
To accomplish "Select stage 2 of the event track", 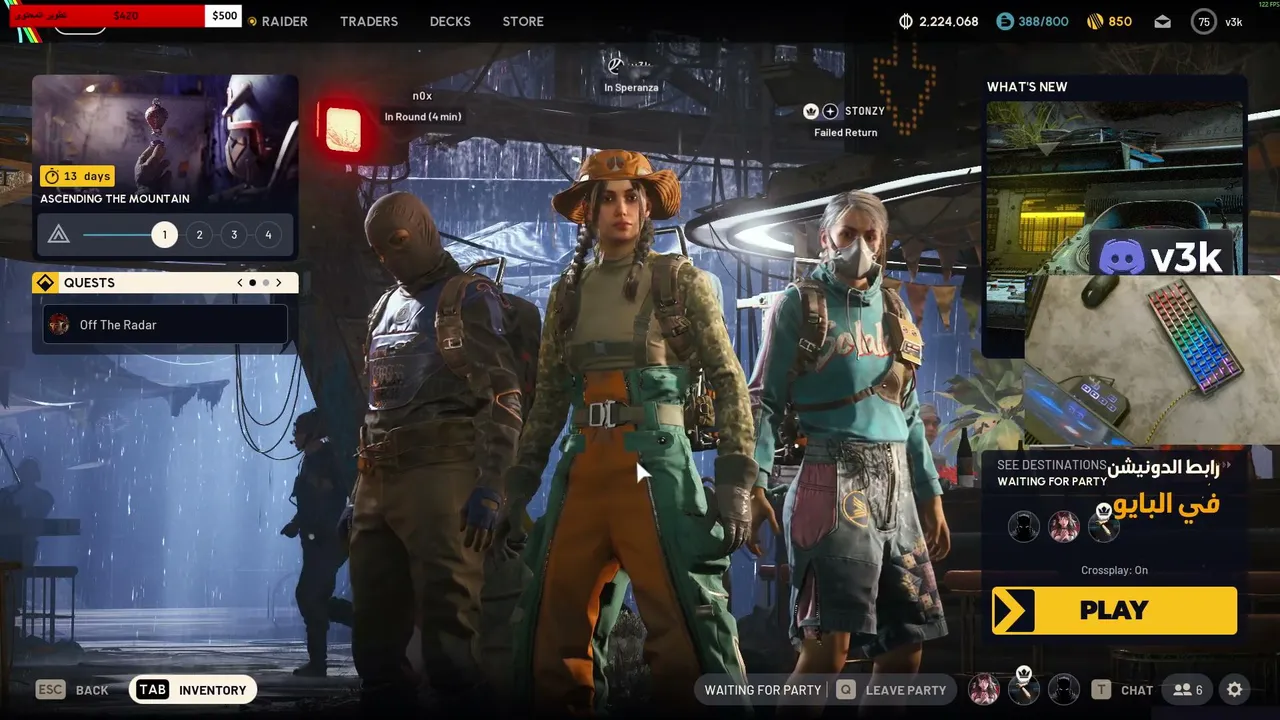I will pyautogui.click(x=199, y=235).
